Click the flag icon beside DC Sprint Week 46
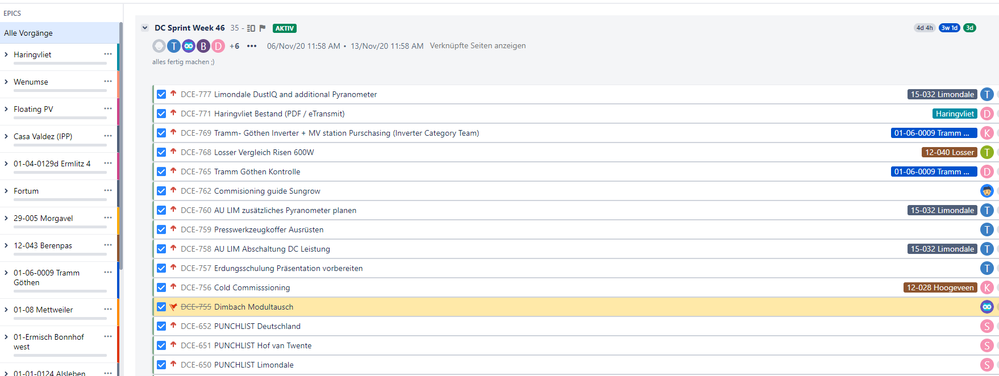999x376 pixels. (x=262, y=28)
